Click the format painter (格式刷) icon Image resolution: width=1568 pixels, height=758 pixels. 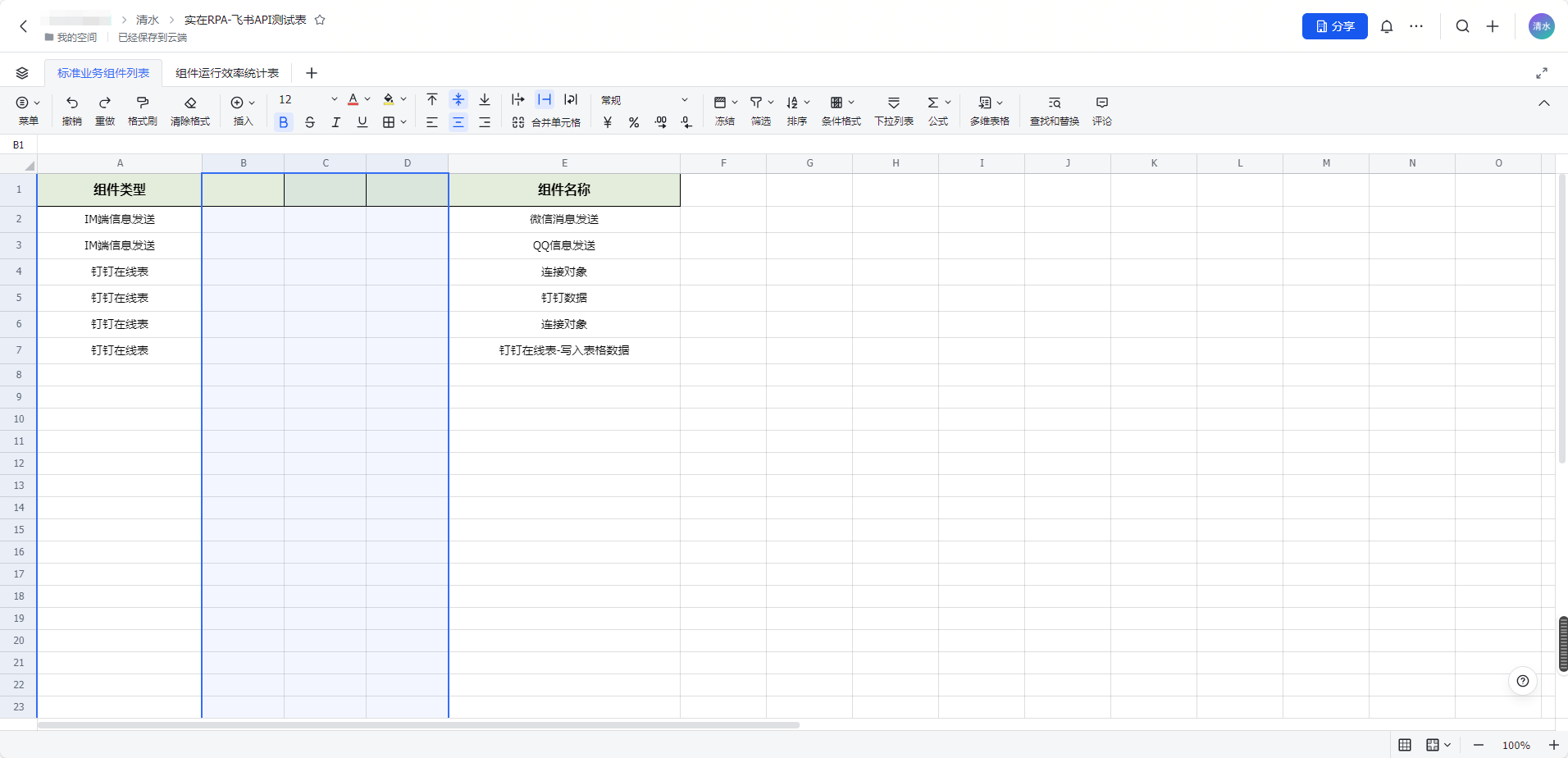point(142,103)
